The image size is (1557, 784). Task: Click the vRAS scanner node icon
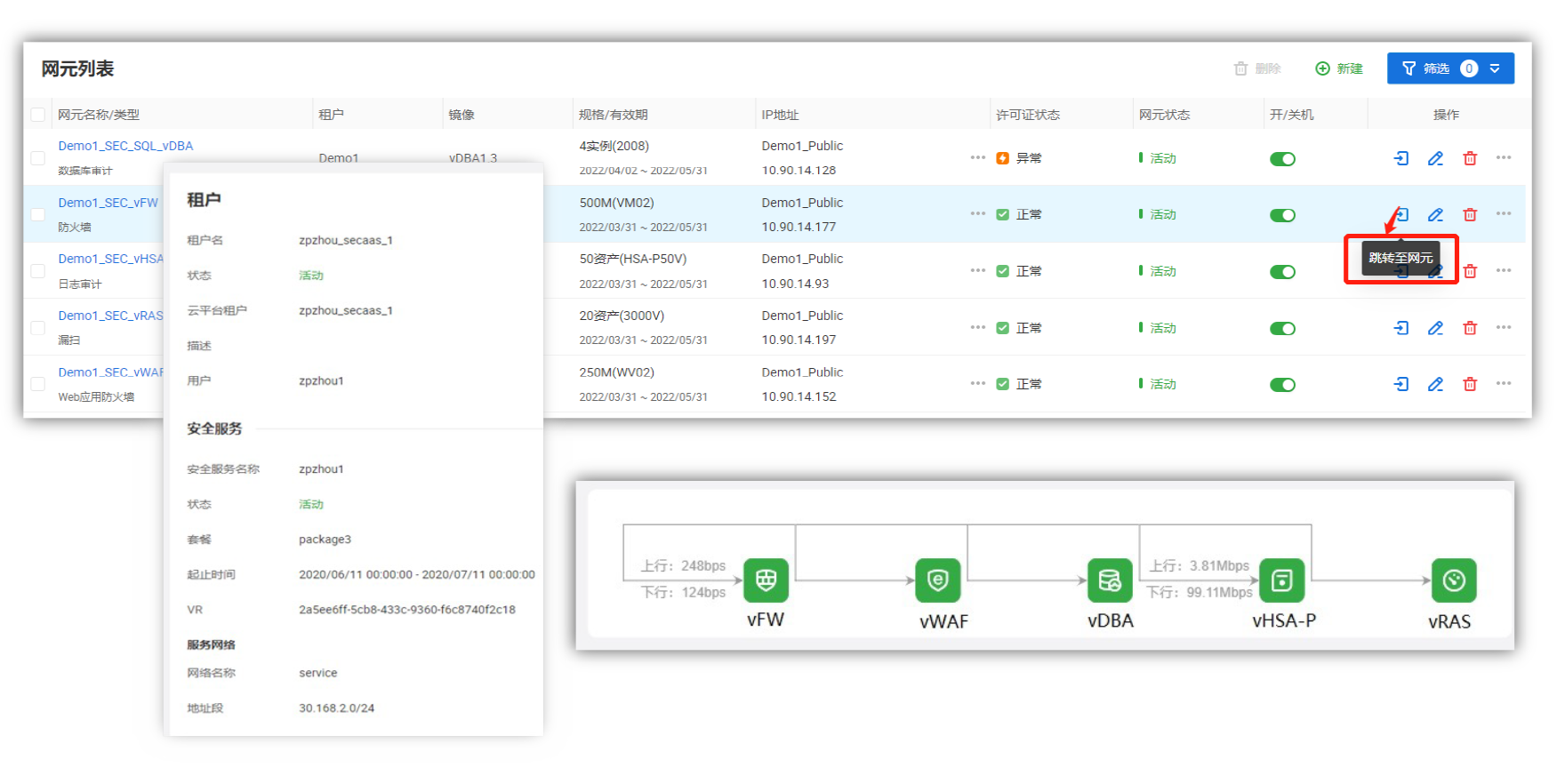pos(1454,580)
